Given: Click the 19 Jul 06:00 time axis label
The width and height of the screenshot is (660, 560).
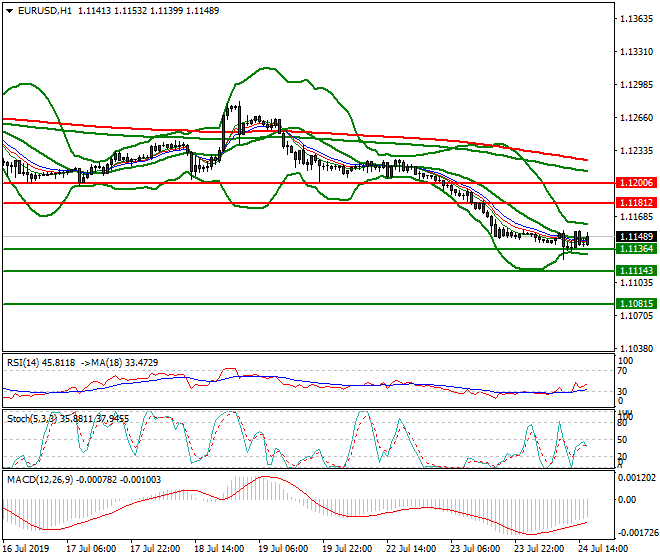Looking at the screenshot, I should [x=283, y=549].
